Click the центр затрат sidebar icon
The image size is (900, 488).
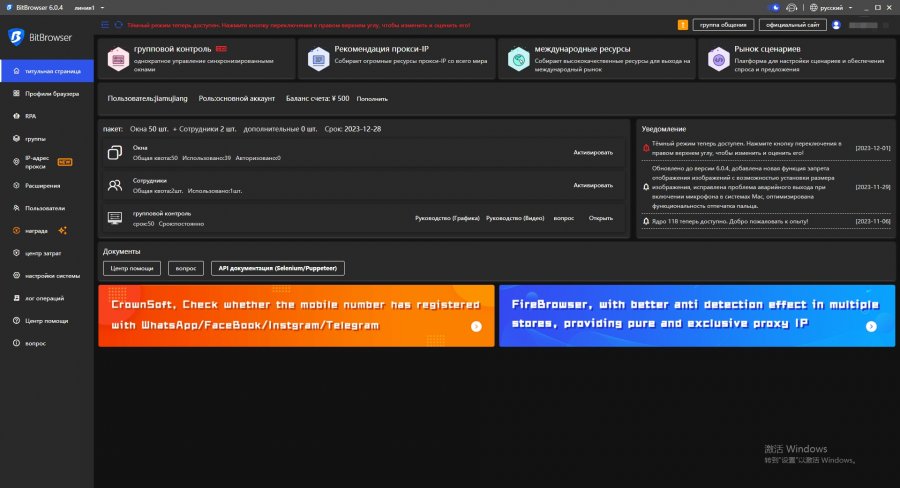[x=16, y=253]
